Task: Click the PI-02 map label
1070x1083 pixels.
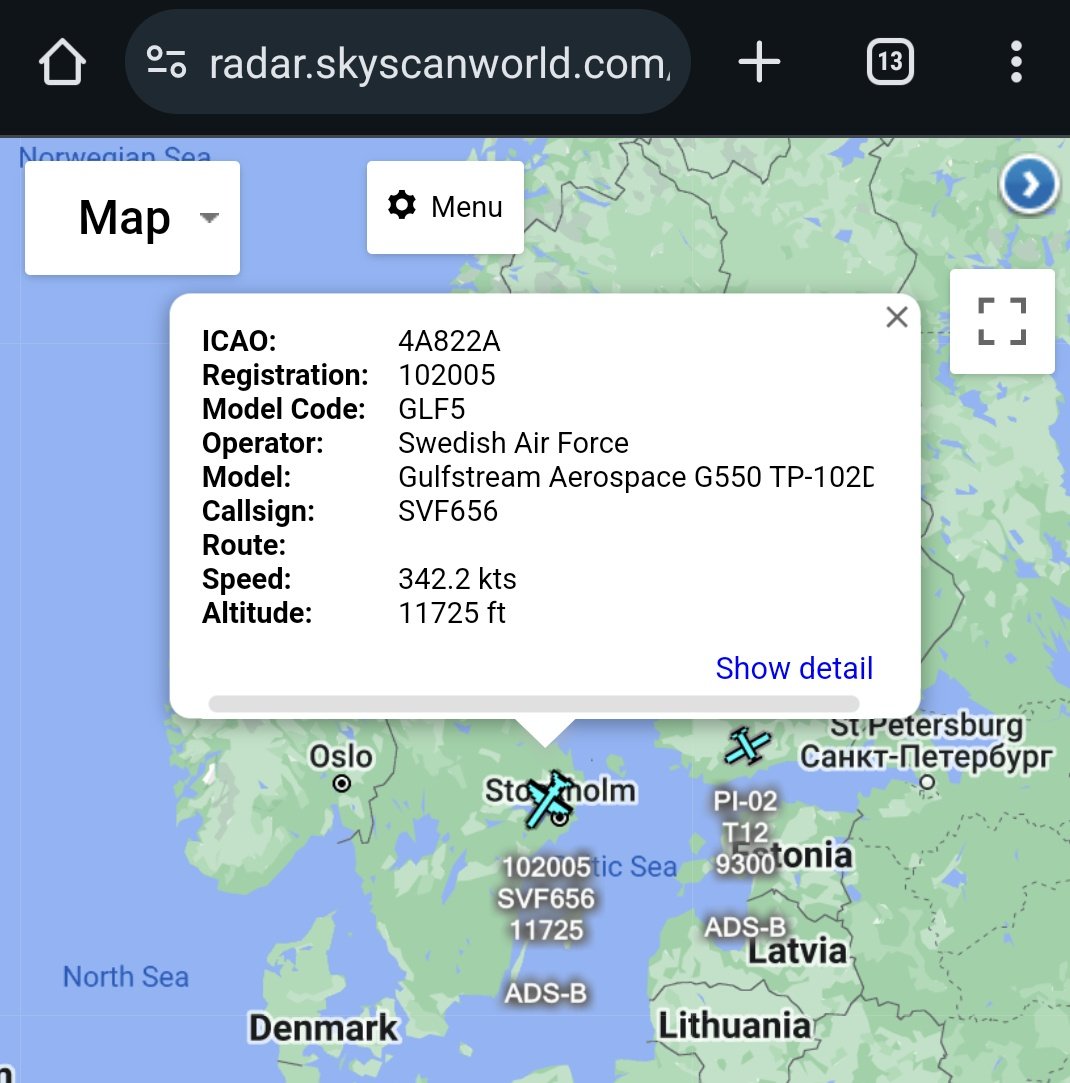Action: coord(745,801)
